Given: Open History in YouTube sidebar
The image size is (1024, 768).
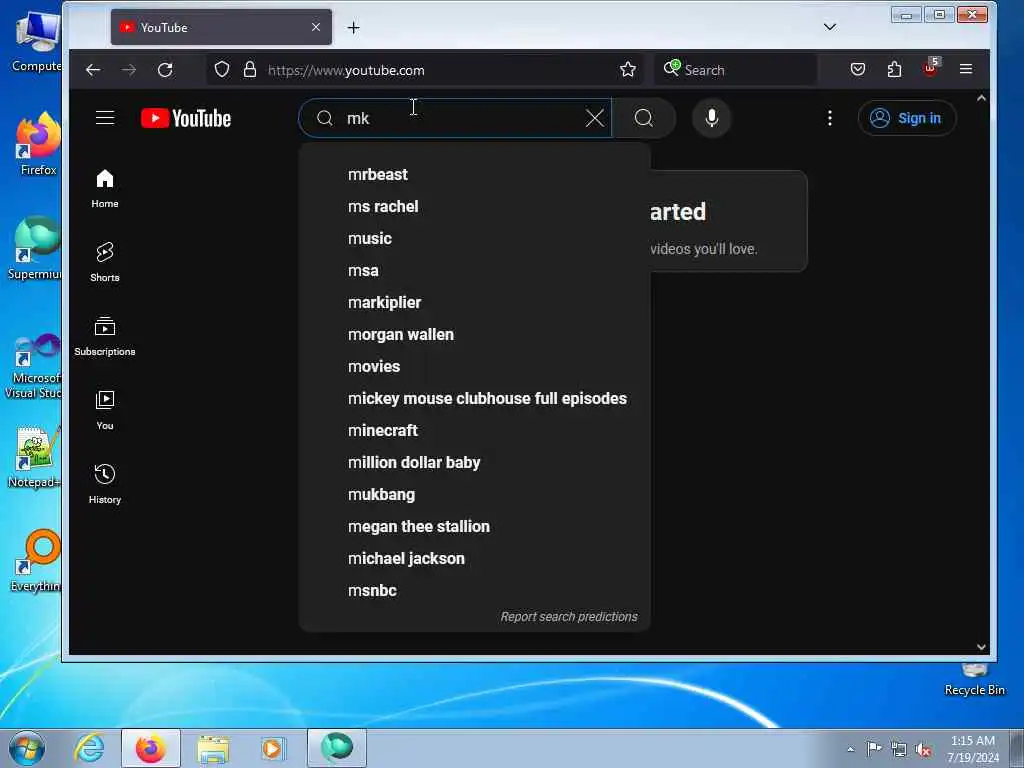Looking at the screenshot, I should (x=104, y=485).
